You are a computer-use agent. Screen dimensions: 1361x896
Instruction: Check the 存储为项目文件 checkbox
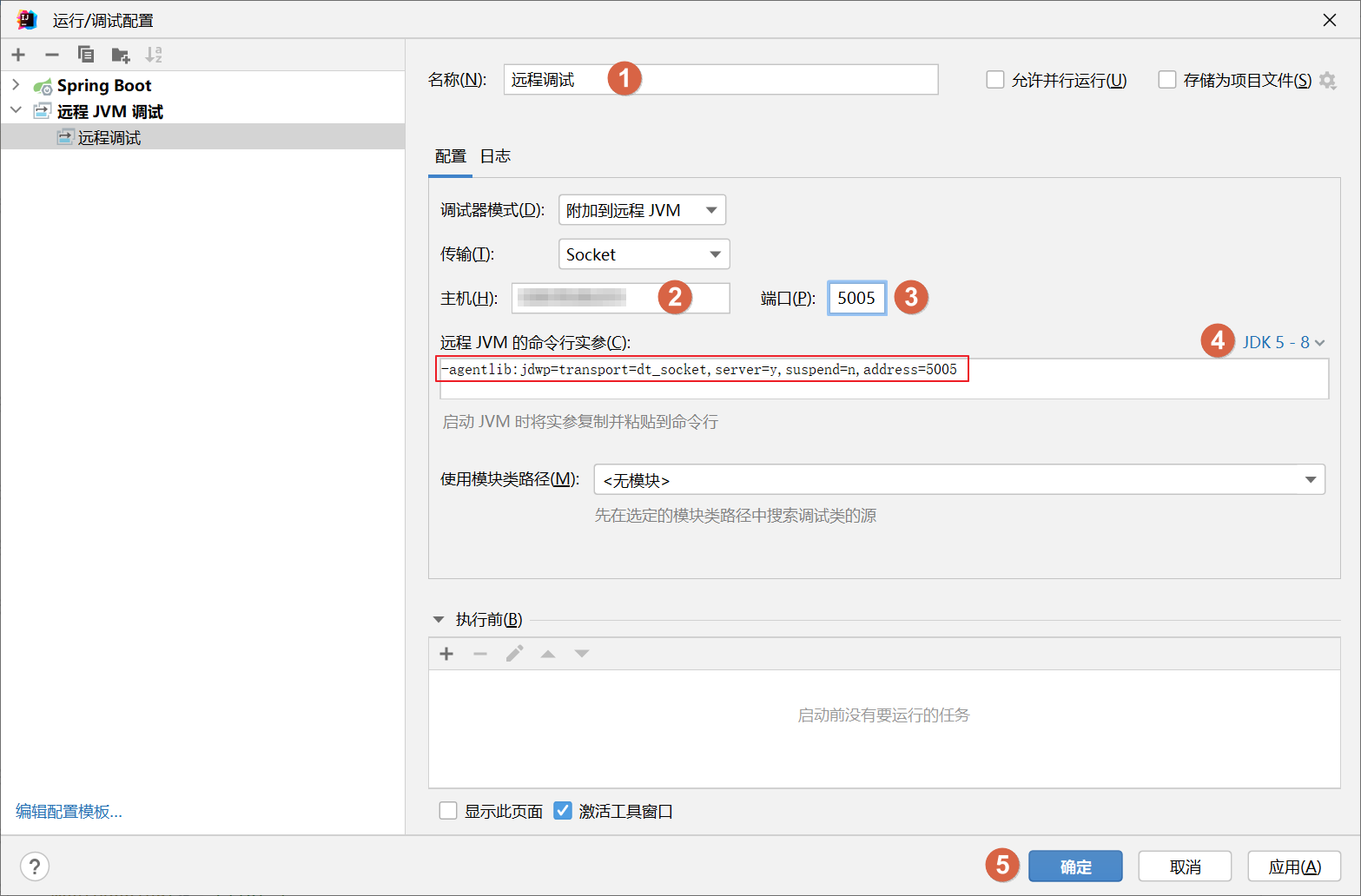click(1167, 80)
